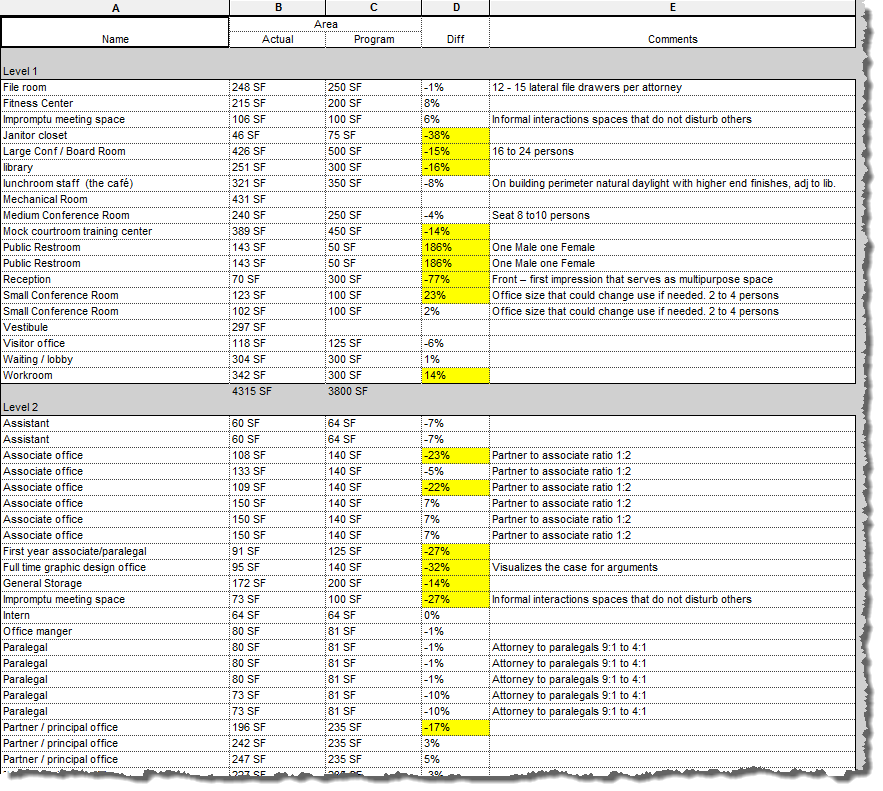The width and height of the screenshot is (883, 791).
Task: Select column header B
Action: point(278,8)
